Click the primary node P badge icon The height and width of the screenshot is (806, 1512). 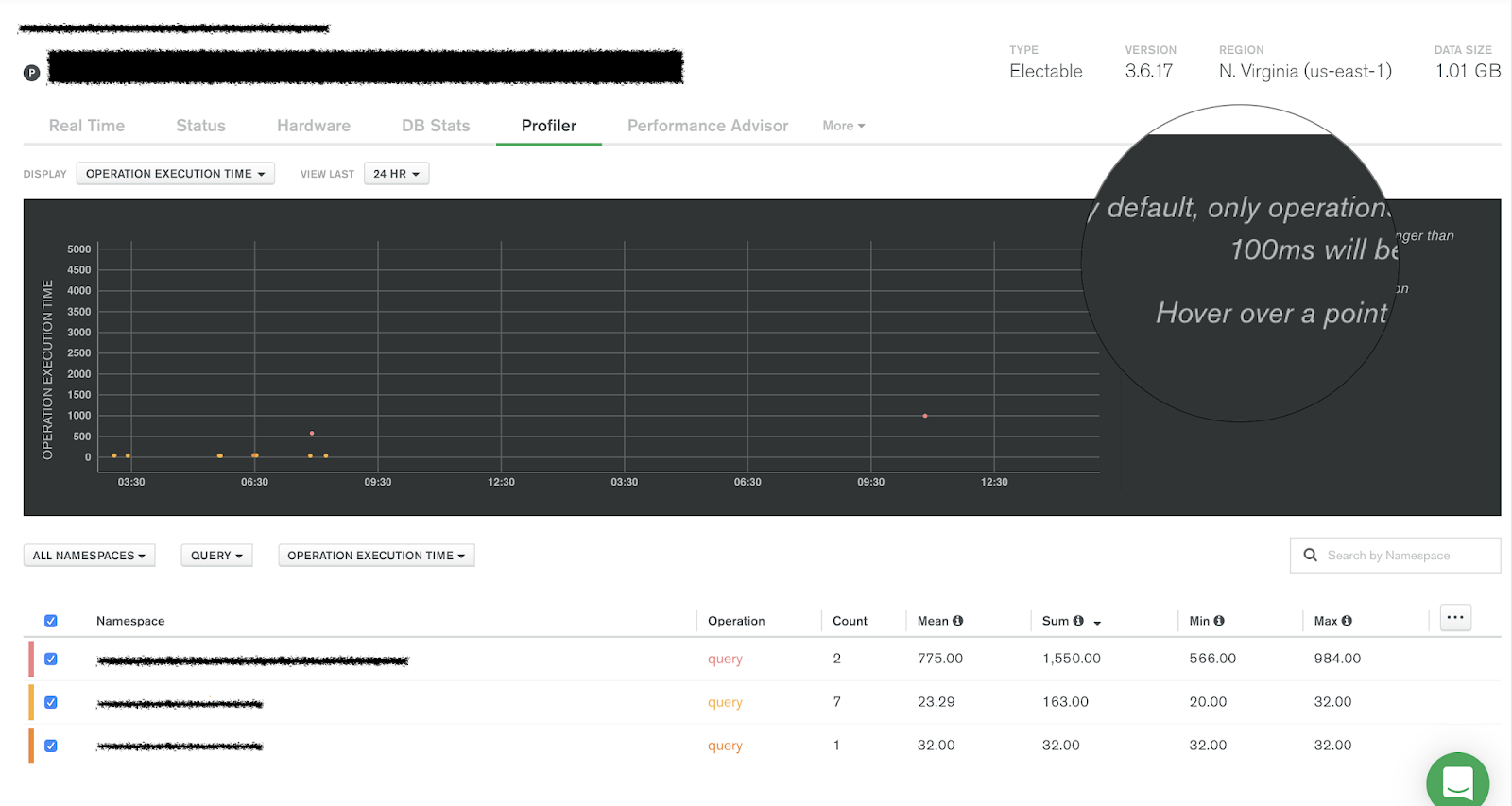tap(31, 73)
